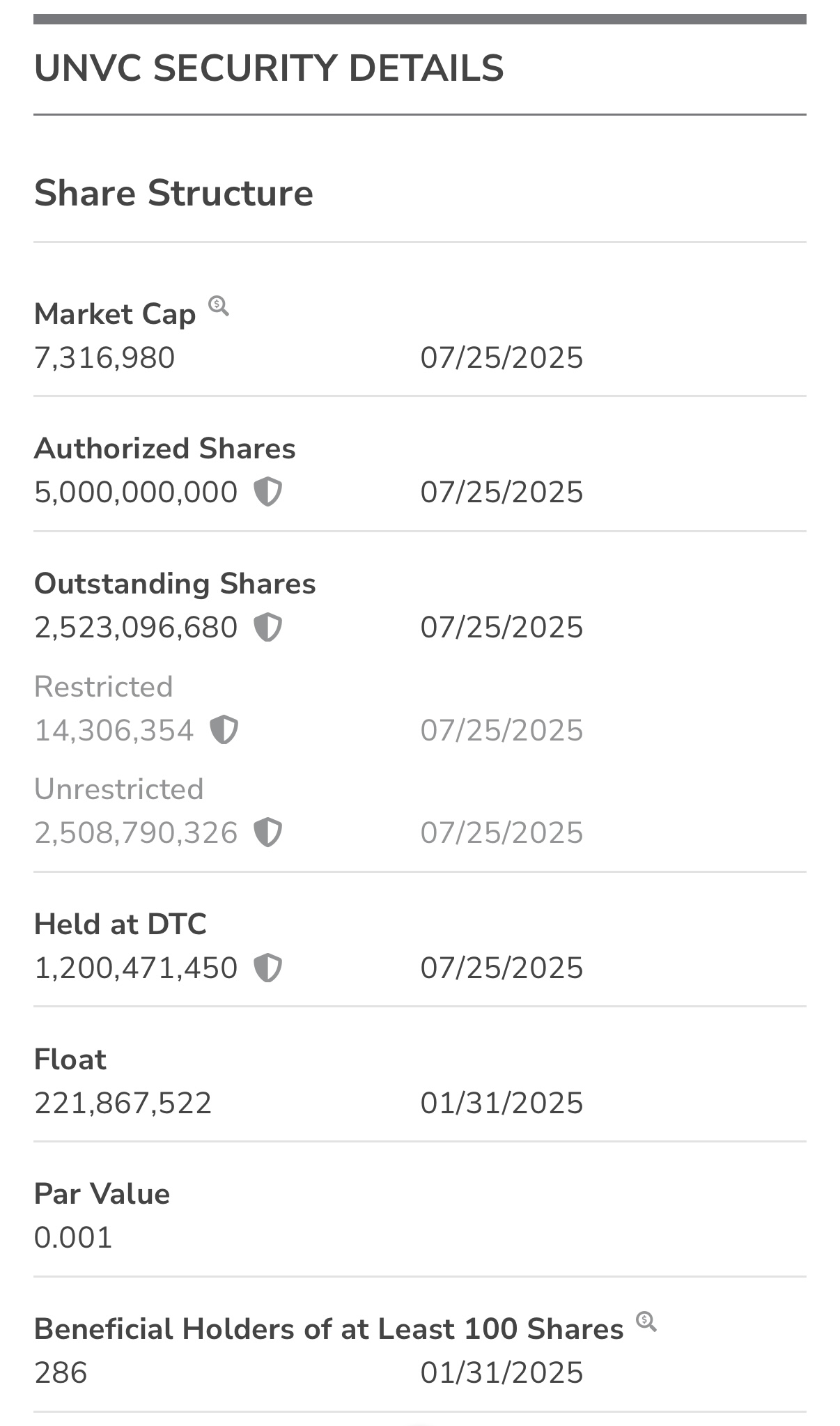Click the shield icon next to Outstanding Shares
Screen dimensions: 840x1426
267,627
